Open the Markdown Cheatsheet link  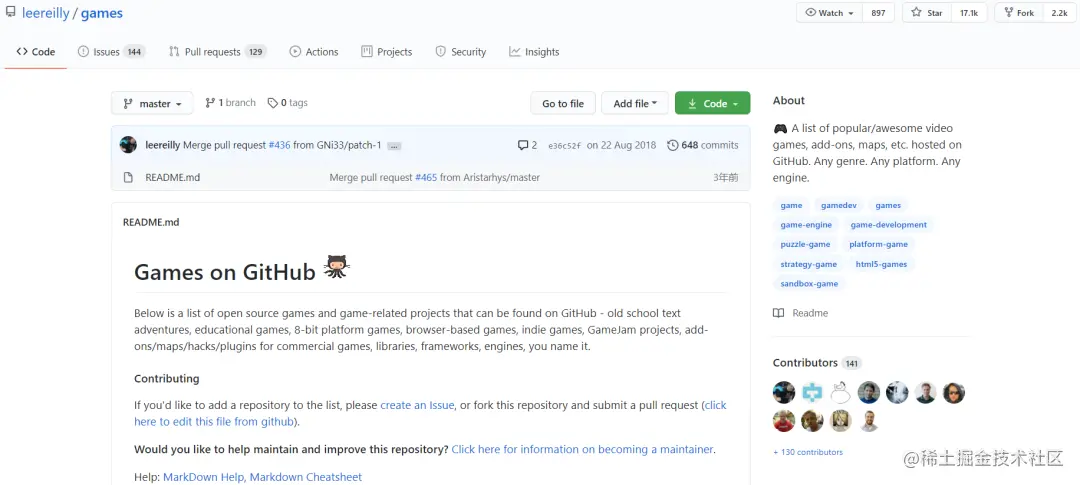pos(305,477)
